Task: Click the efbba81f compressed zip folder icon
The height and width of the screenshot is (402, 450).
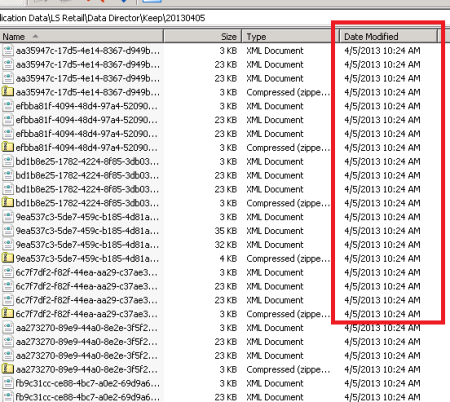Action: click(8, 147)
